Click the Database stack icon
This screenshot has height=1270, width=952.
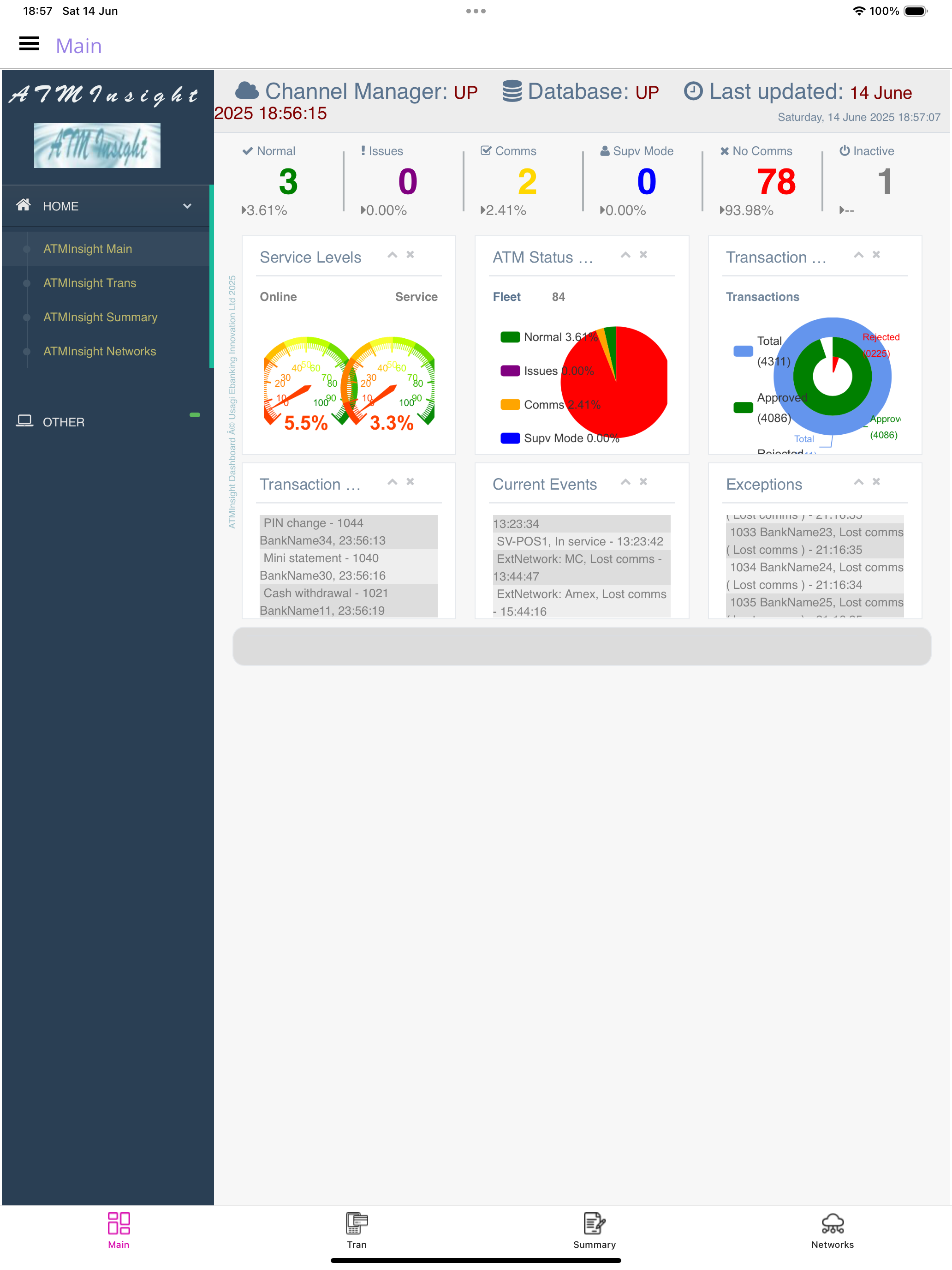(512, 91)
